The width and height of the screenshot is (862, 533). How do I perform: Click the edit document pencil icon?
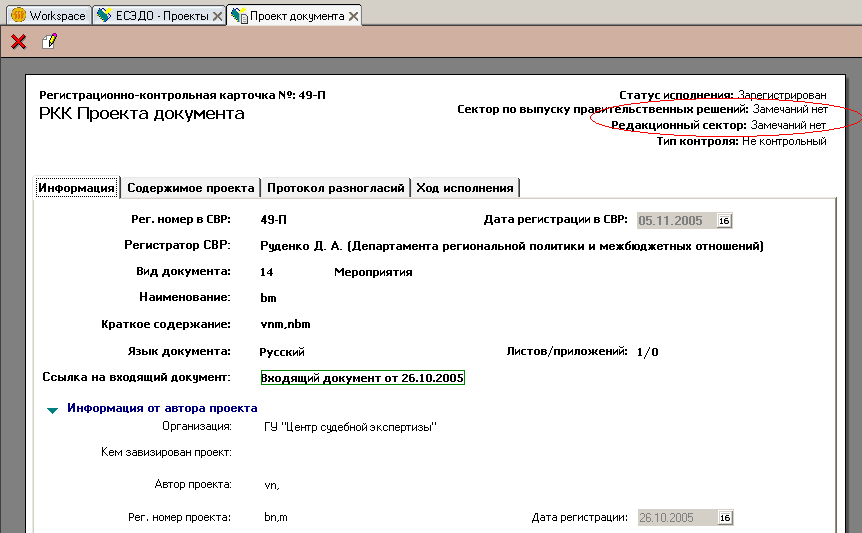pyautogui.click(x=49, y=41)
